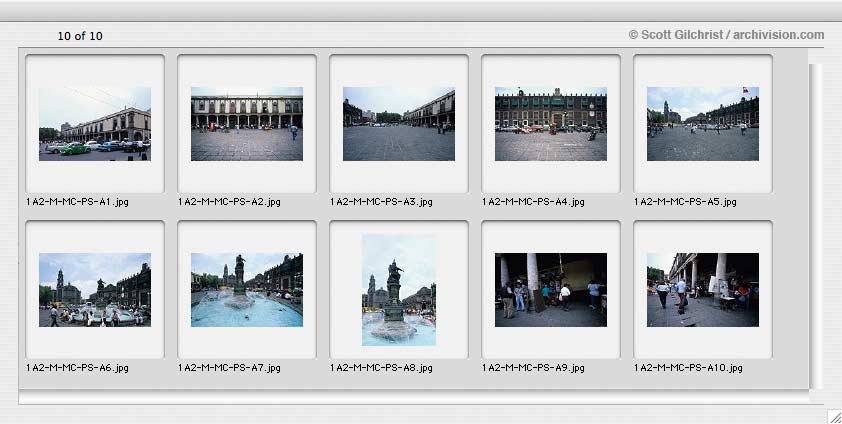Select thumbnail 1A2-M-MC-PS-A10 arcade walkway
842x424 pixels.
[702, 290]
